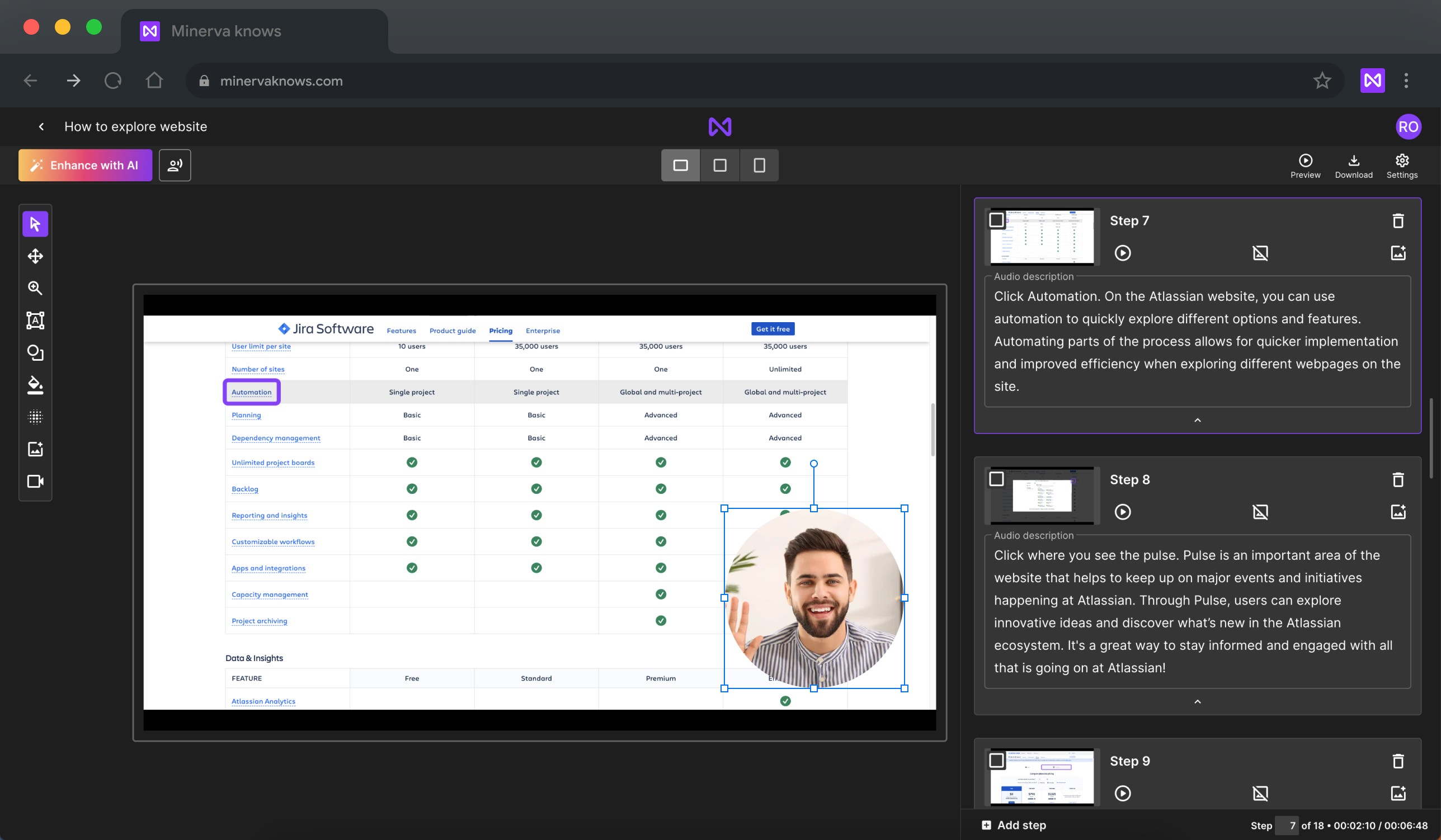Switch to the portrait canvas layout
This screenshot has height=840, width=1441.
click(x=759, y=165)
